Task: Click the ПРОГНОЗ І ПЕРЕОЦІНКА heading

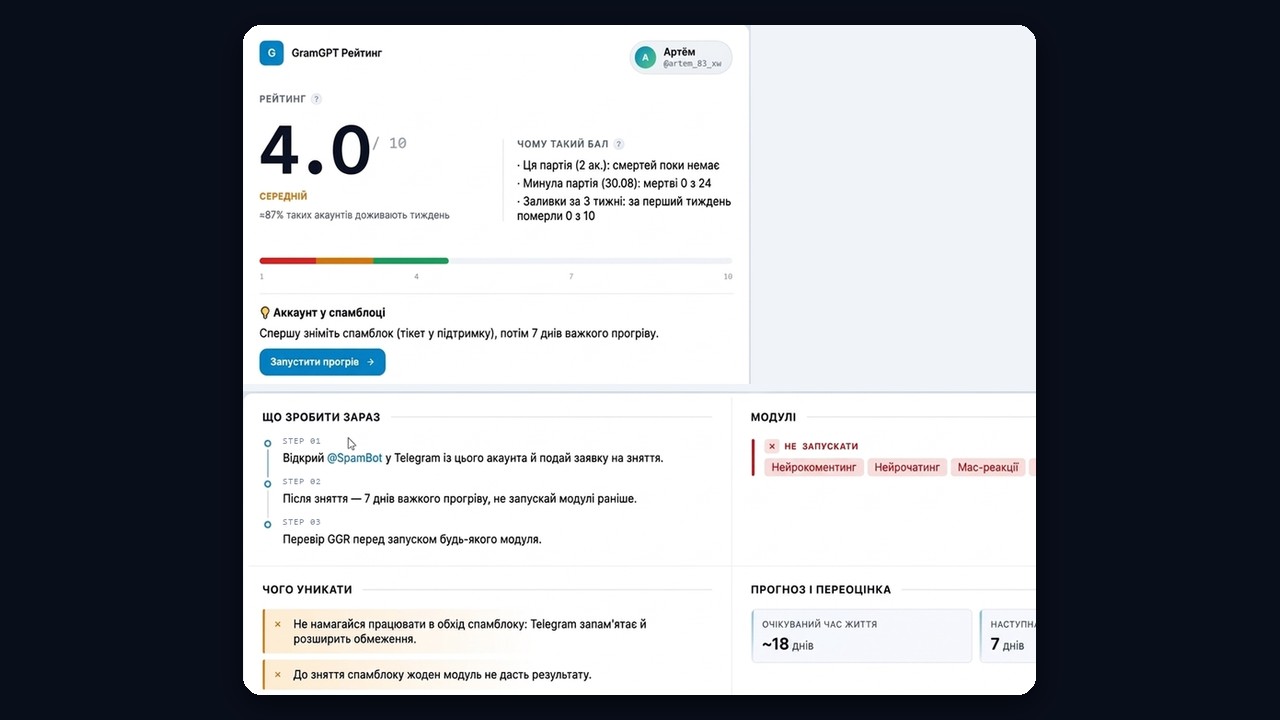Action: [821, 590]
